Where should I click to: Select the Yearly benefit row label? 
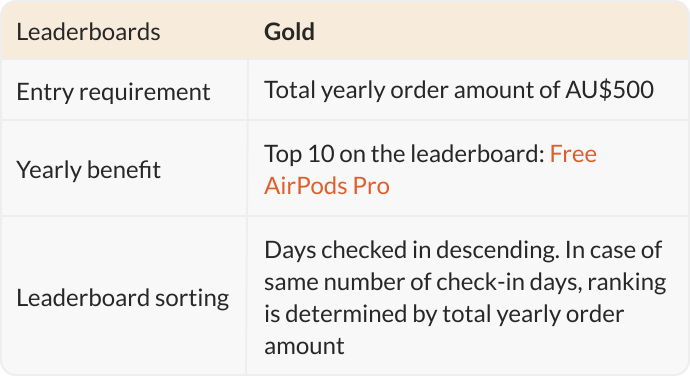[x=88, y=170]
